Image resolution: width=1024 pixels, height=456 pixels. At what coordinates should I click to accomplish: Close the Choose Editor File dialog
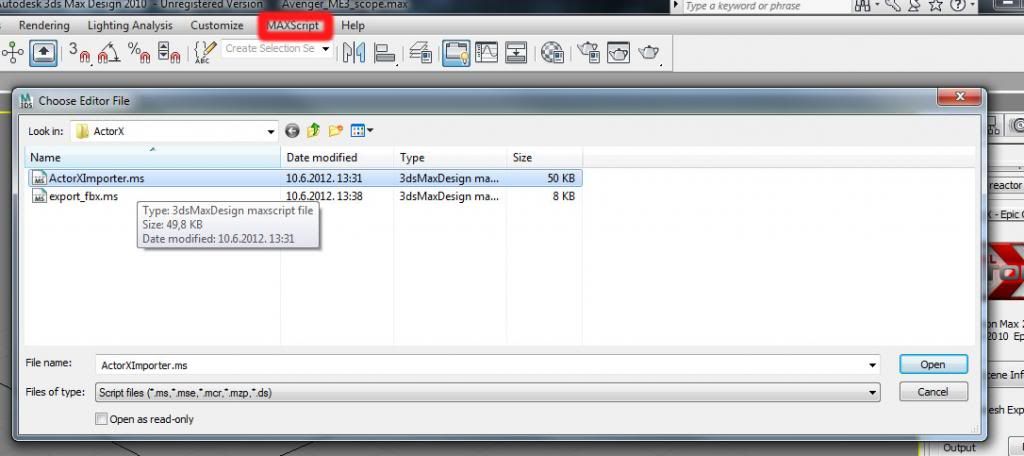tap(959, 97)
